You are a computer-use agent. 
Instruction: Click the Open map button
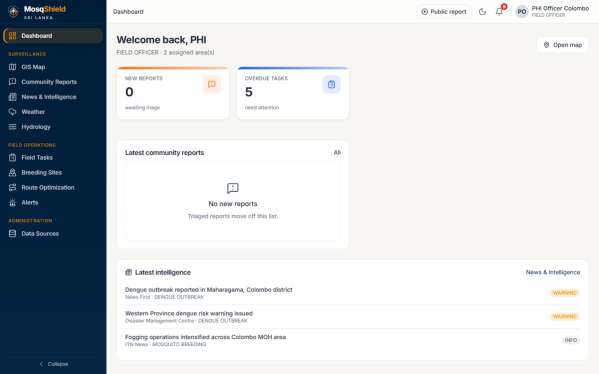[562, 45]
